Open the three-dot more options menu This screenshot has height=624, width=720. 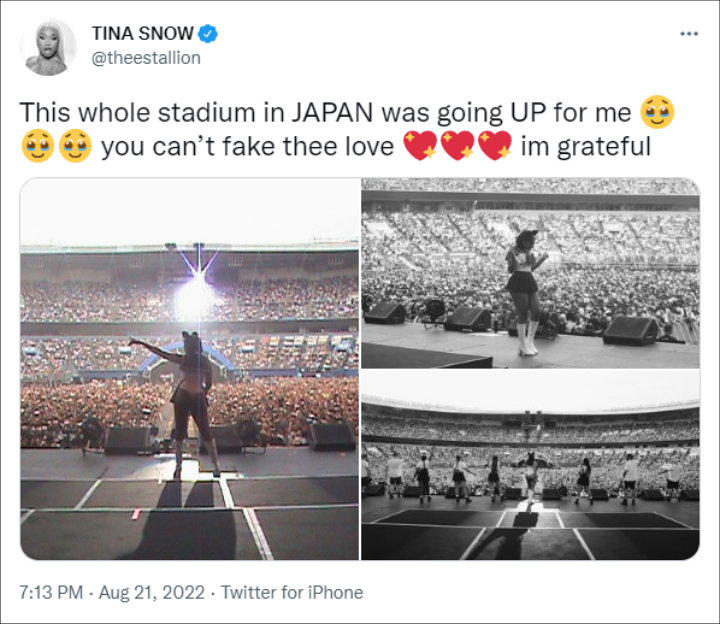[689, 34]
